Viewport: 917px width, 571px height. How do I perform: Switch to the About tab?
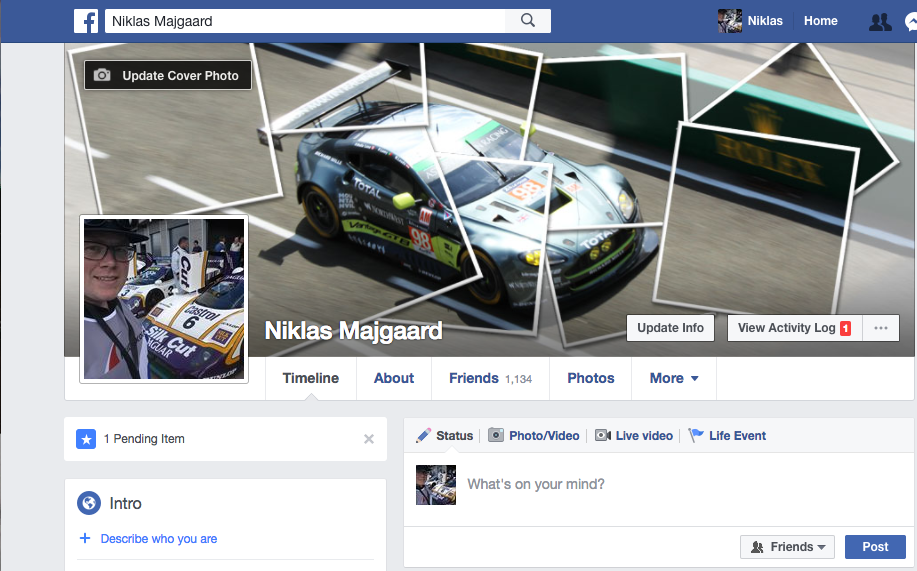[394, 378]
